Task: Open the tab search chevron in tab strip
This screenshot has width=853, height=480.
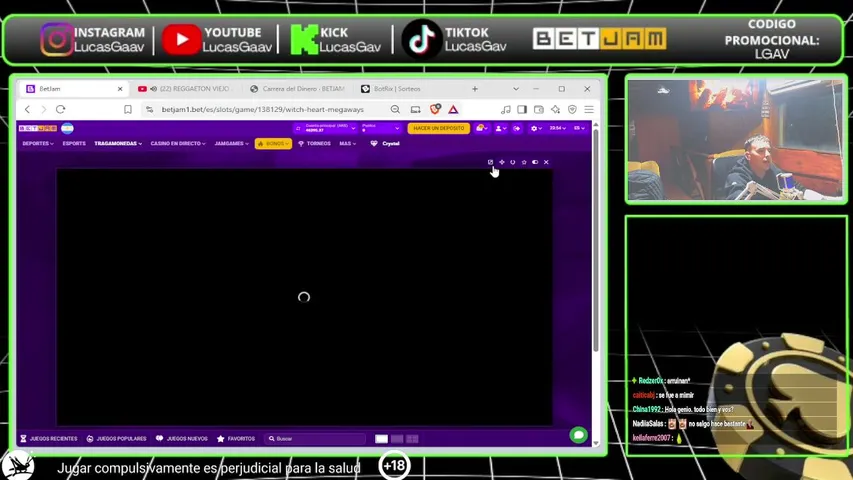Action: [x=516, y=89]
